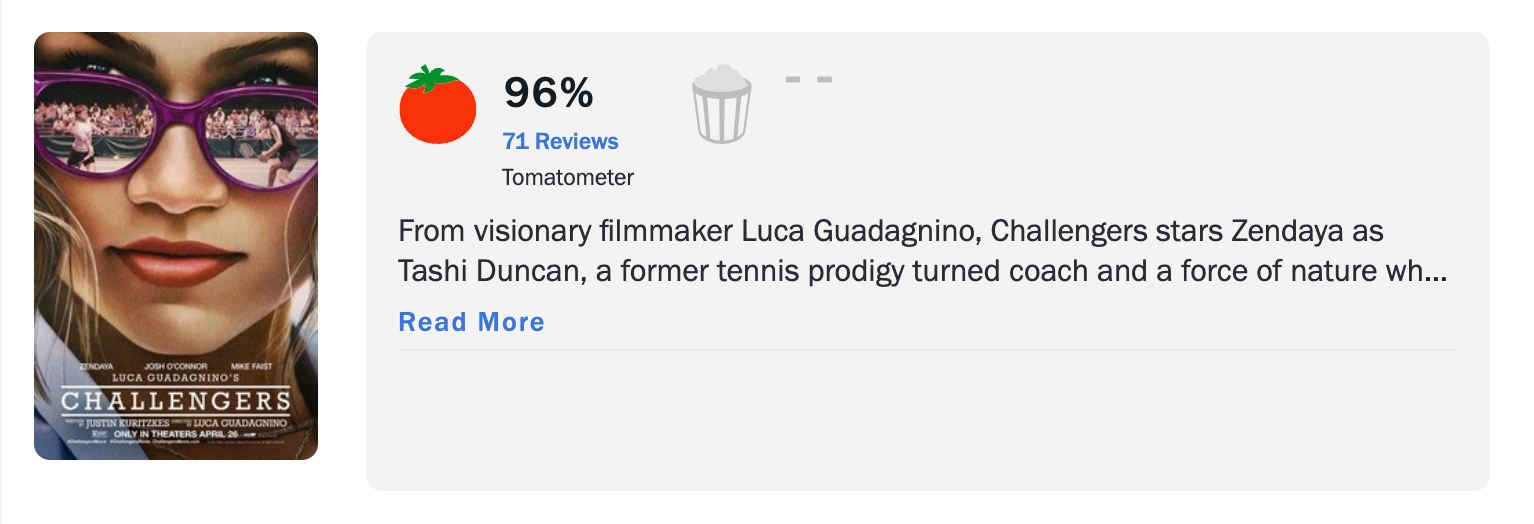The width and height of the screenshot is (1534, 524).
Task: Expand the synopsis with Read More
Action: coord(471,322)
